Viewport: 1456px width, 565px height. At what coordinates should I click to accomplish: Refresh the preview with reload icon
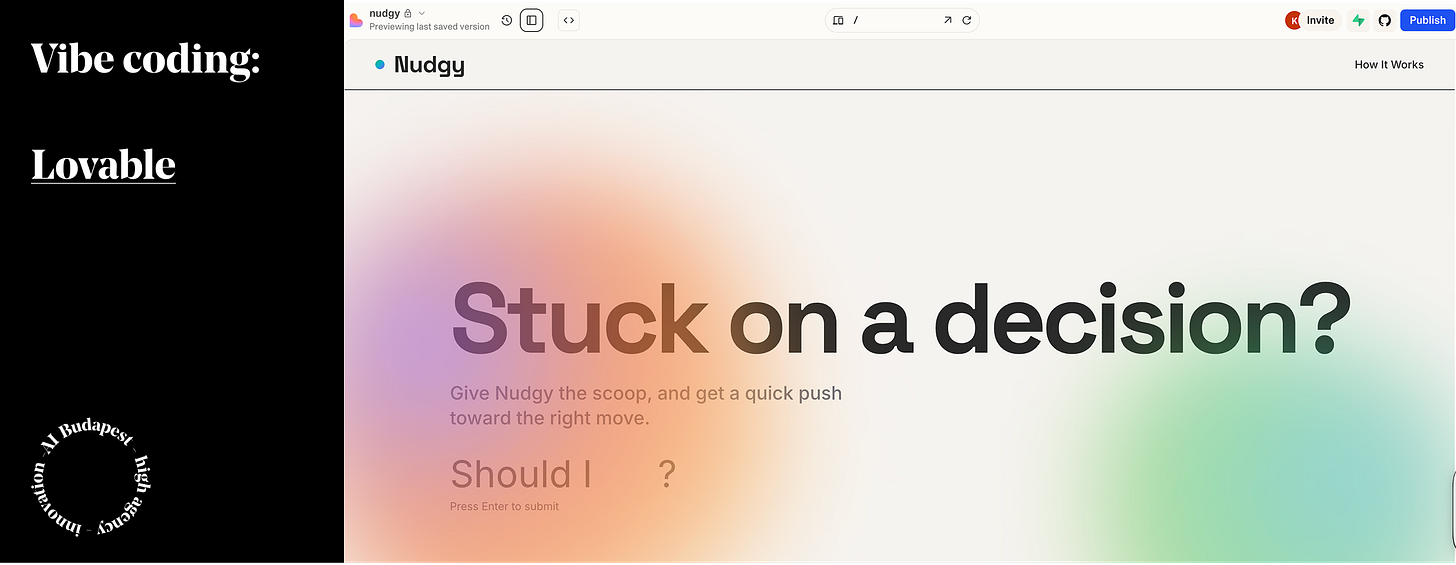coord(966,20)
